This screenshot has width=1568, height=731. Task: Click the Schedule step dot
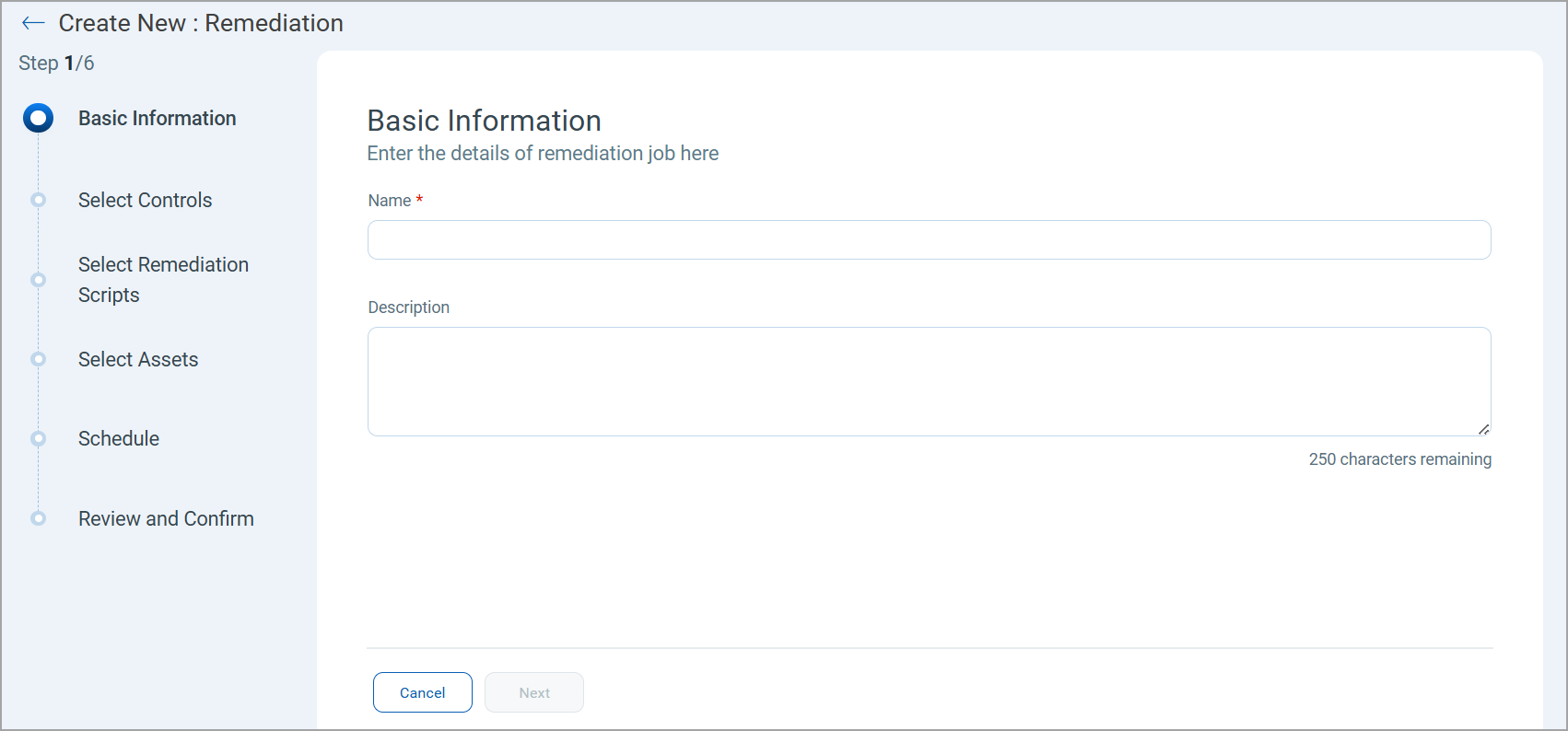pyautogui.click(x=39, y=438)
